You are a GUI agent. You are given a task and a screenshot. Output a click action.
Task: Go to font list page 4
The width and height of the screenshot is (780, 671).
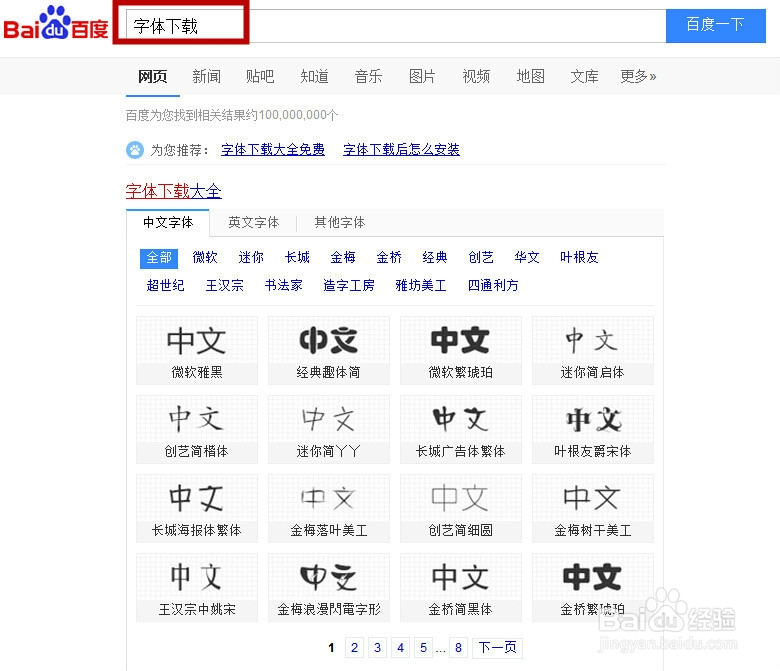pos(400,648)
